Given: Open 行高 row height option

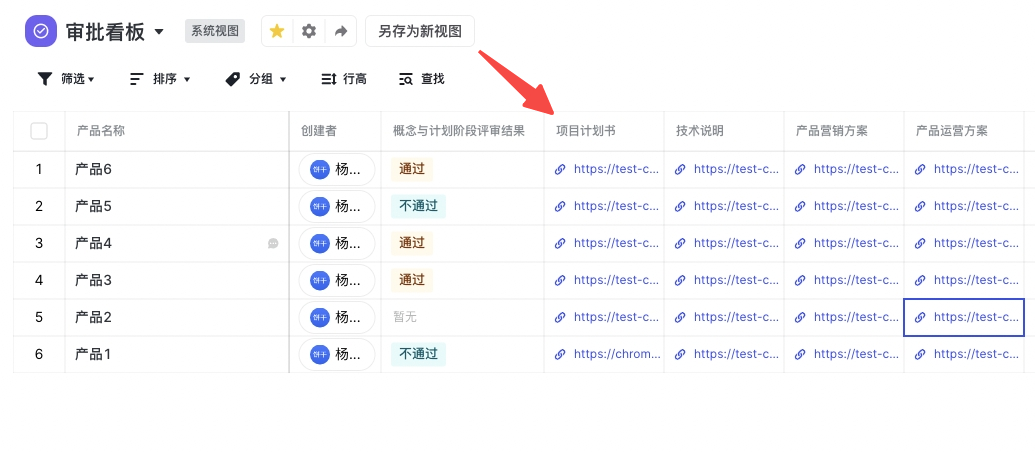Looking at the screenshot, I should (x=343, y=79).
